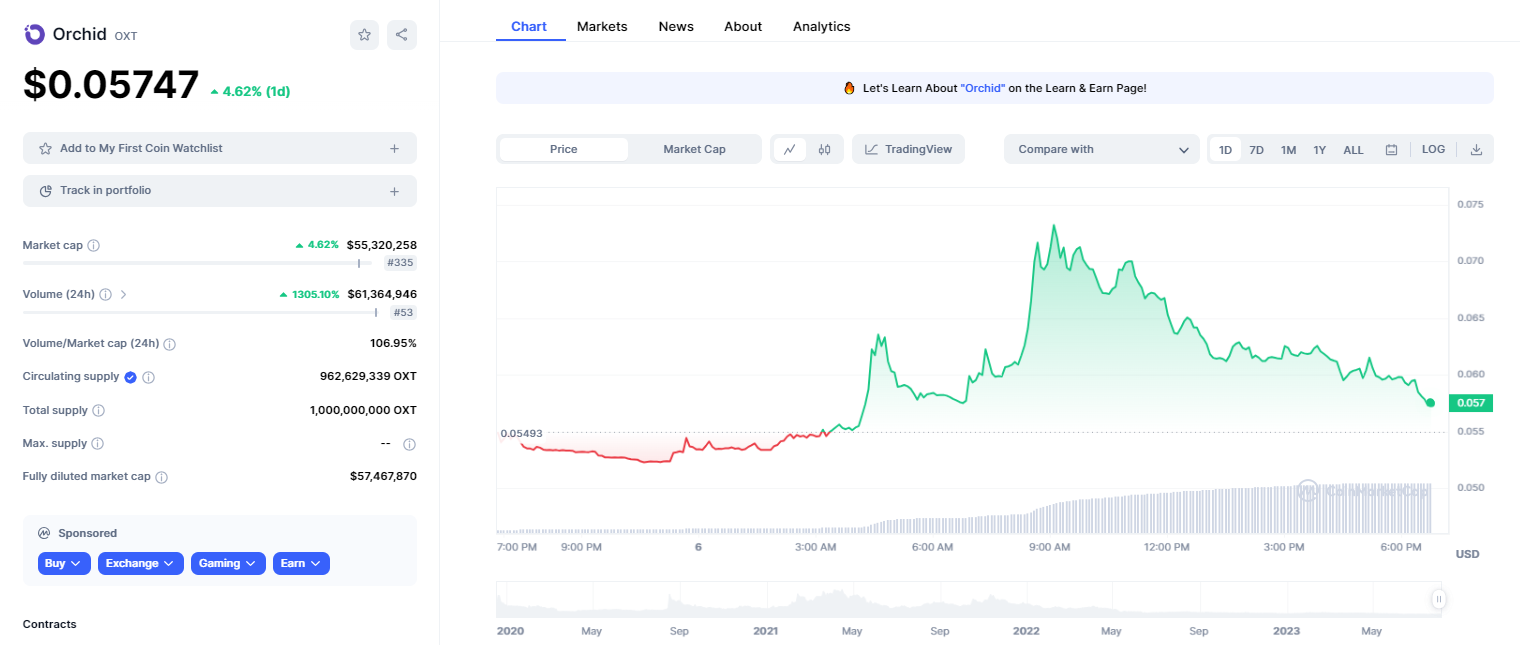This screenshot has height=645, width=1520.
Task: Set chart range to 1D
Action: pyautogui.click(x=1225, y=150)
